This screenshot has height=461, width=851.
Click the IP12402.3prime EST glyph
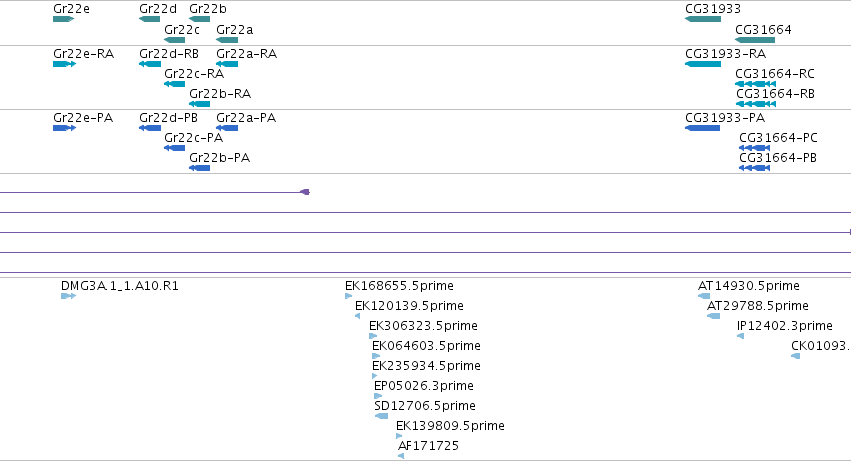(x=740, y=336)
